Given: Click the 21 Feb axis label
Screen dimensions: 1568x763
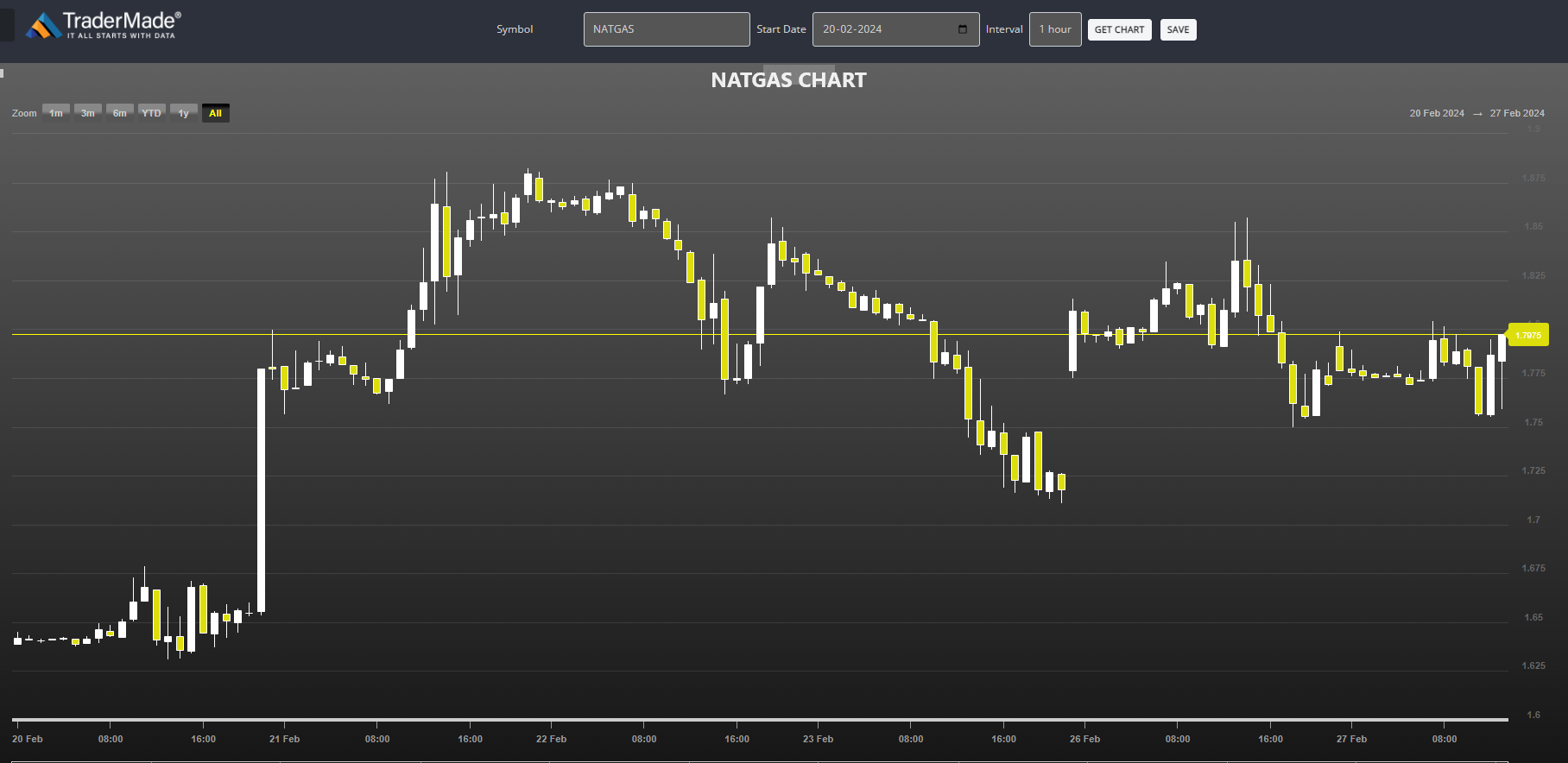Looking at the screenshot, I should click(x=284, y=739).
